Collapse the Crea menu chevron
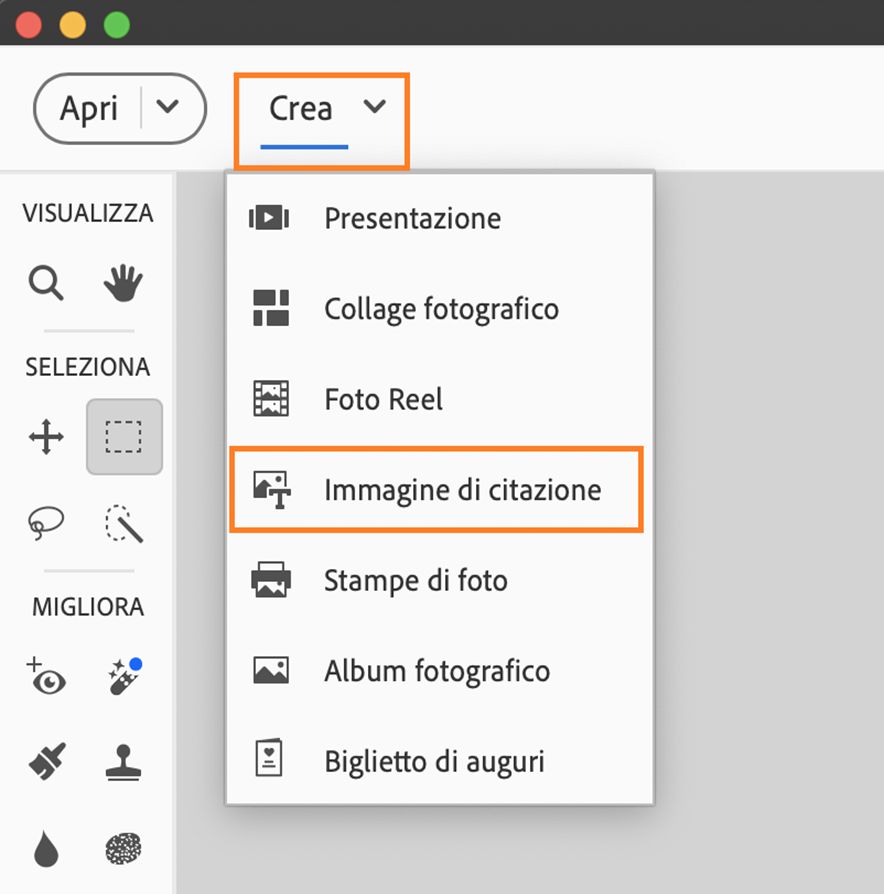This screenshot has height=894, width=884. point(375,108)
